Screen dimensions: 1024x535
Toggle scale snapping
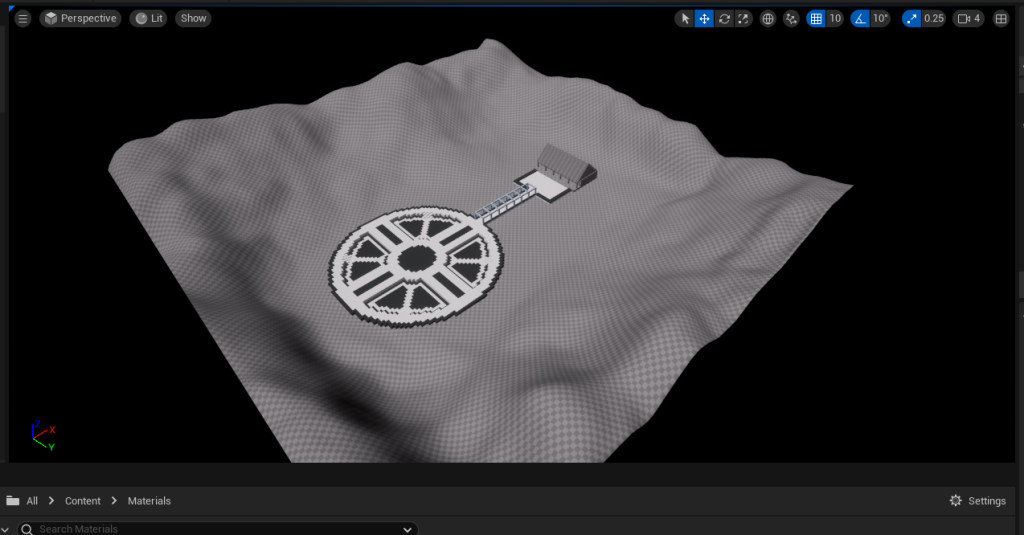pos(911,18)
